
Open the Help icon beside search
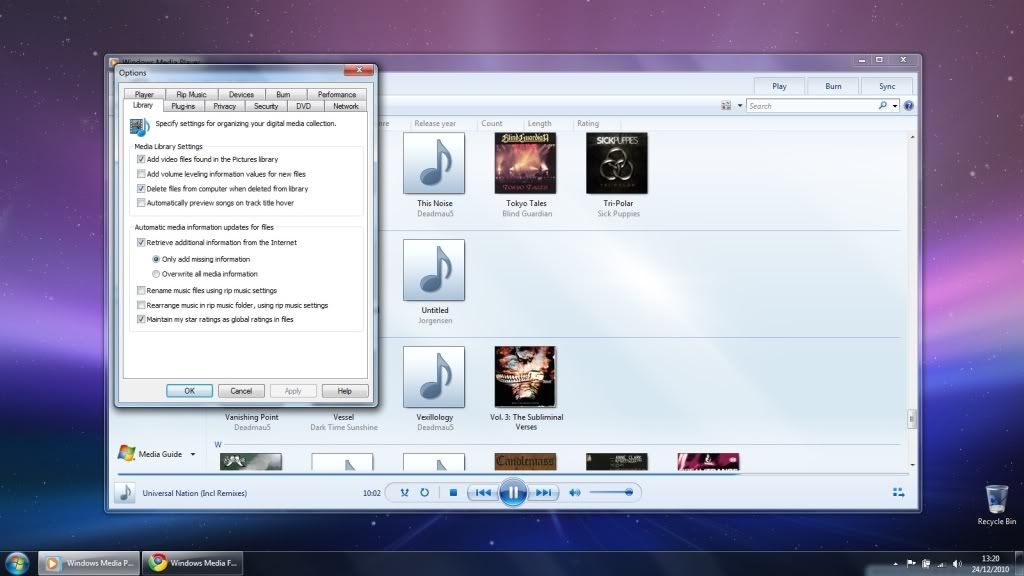pos(908,105)
